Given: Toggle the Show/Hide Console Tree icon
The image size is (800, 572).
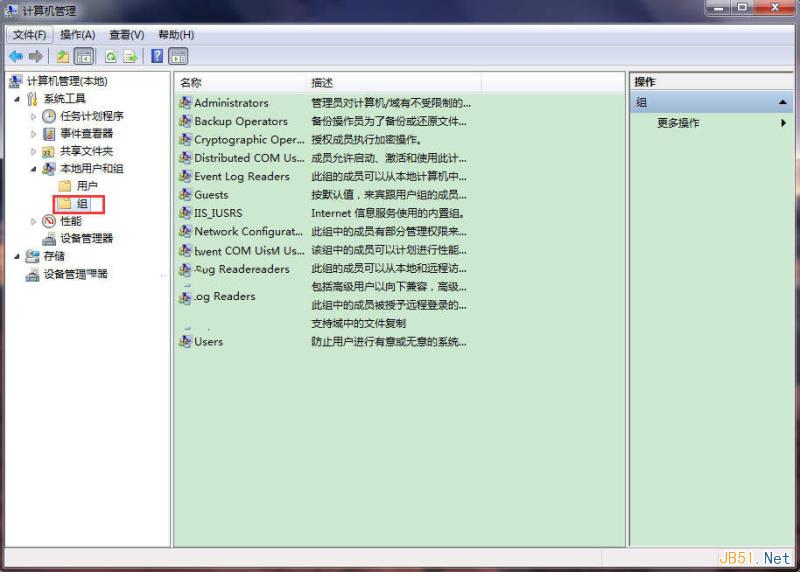Looking at the screenshot, I should click(84, 56).
